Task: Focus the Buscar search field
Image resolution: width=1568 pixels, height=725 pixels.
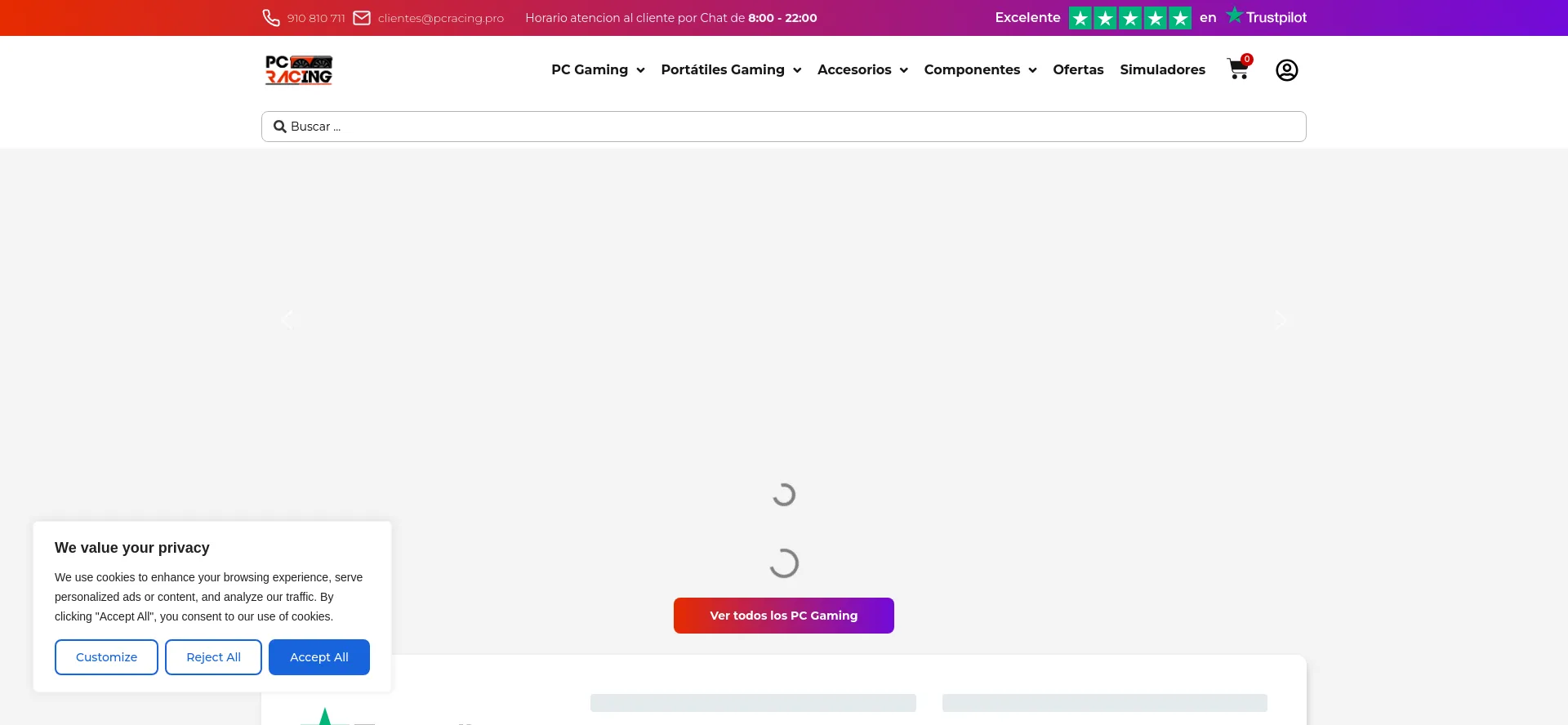Action: 784,127
